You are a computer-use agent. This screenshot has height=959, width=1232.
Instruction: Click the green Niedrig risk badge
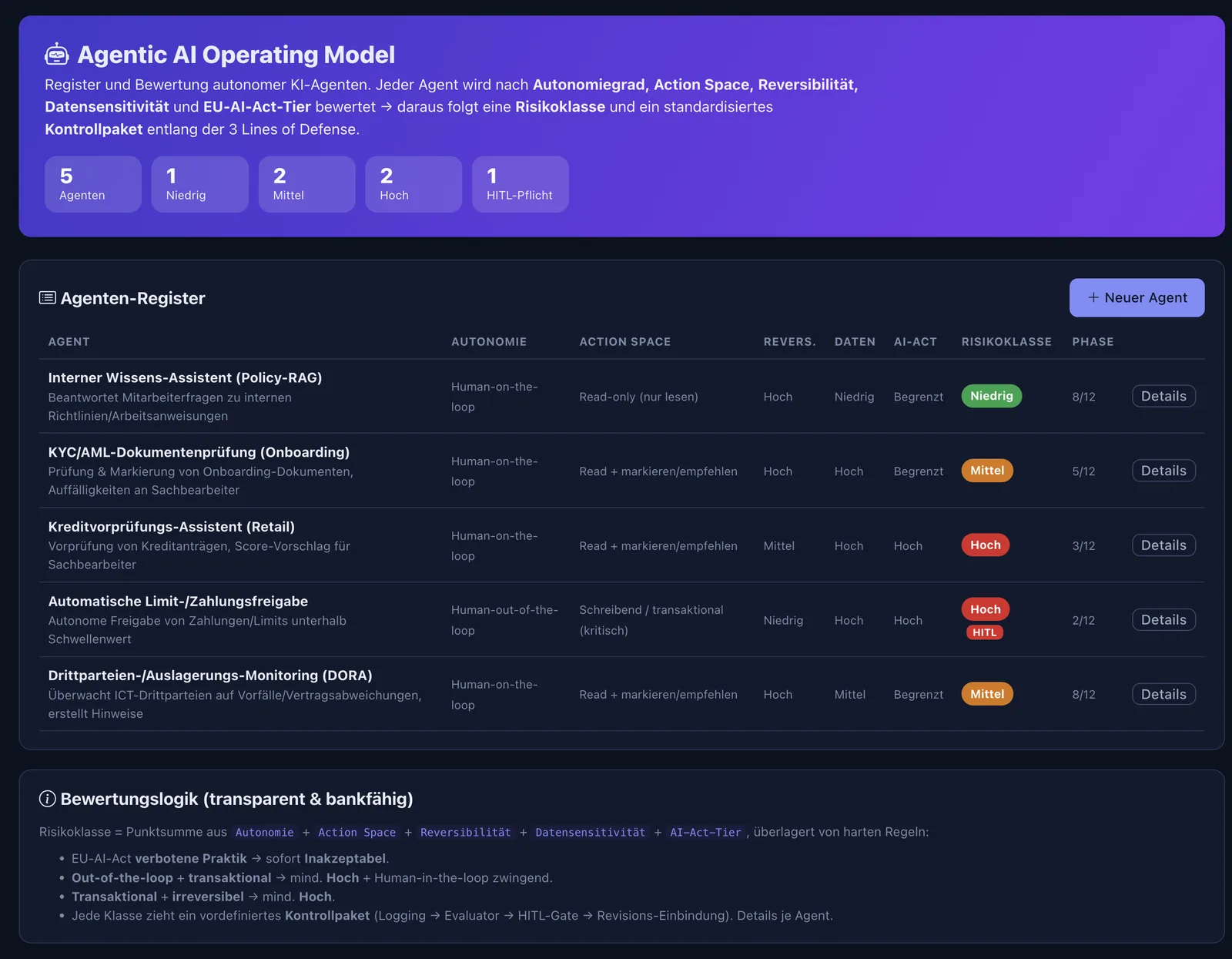pos(992,396)
